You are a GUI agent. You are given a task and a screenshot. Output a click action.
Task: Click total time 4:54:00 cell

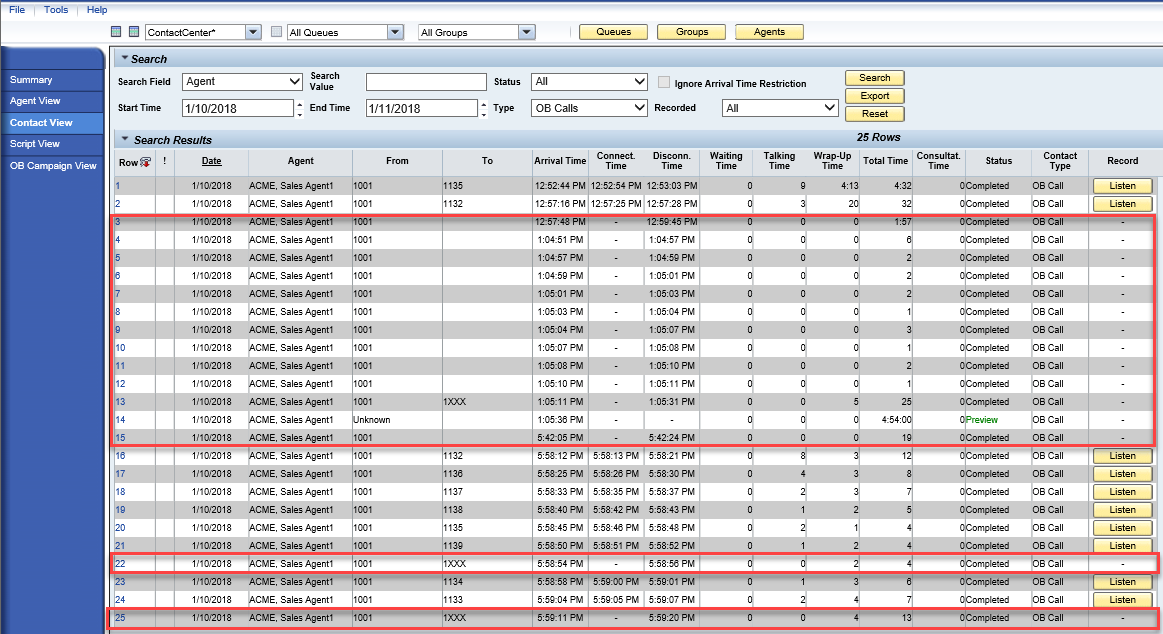(x=896, y=420)
